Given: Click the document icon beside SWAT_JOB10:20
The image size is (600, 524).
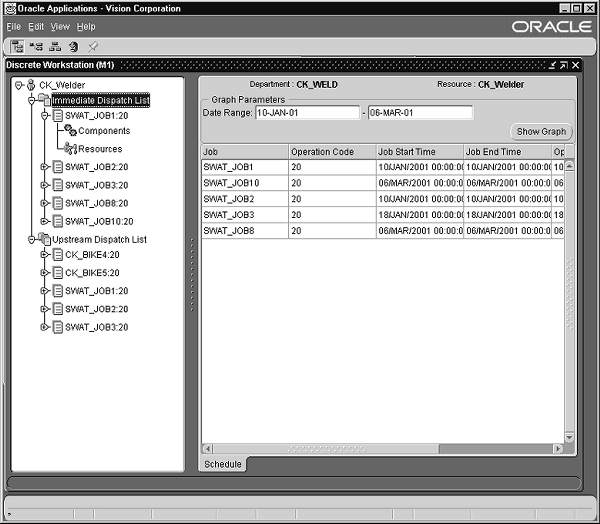Looking at the screenshot, I should click(x=58, y=221).
